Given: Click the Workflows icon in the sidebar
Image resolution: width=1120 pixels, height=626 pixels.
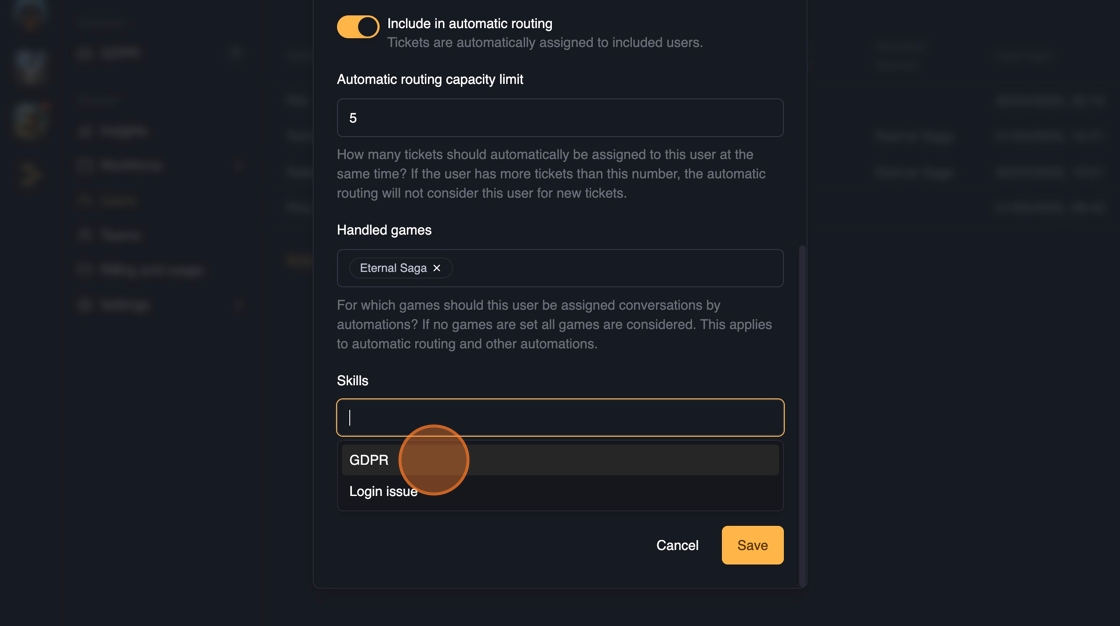Looking at the screenshot, I should point(85,165).
